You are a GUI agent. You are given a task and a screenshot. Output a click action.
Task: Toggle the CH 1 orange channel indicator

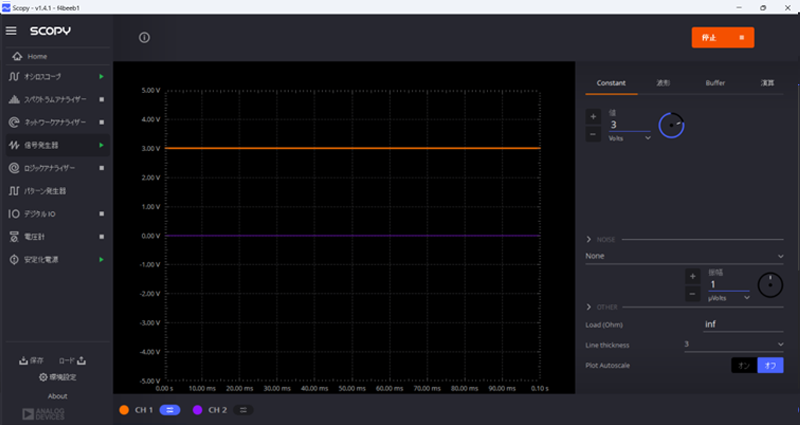(124, 410)
